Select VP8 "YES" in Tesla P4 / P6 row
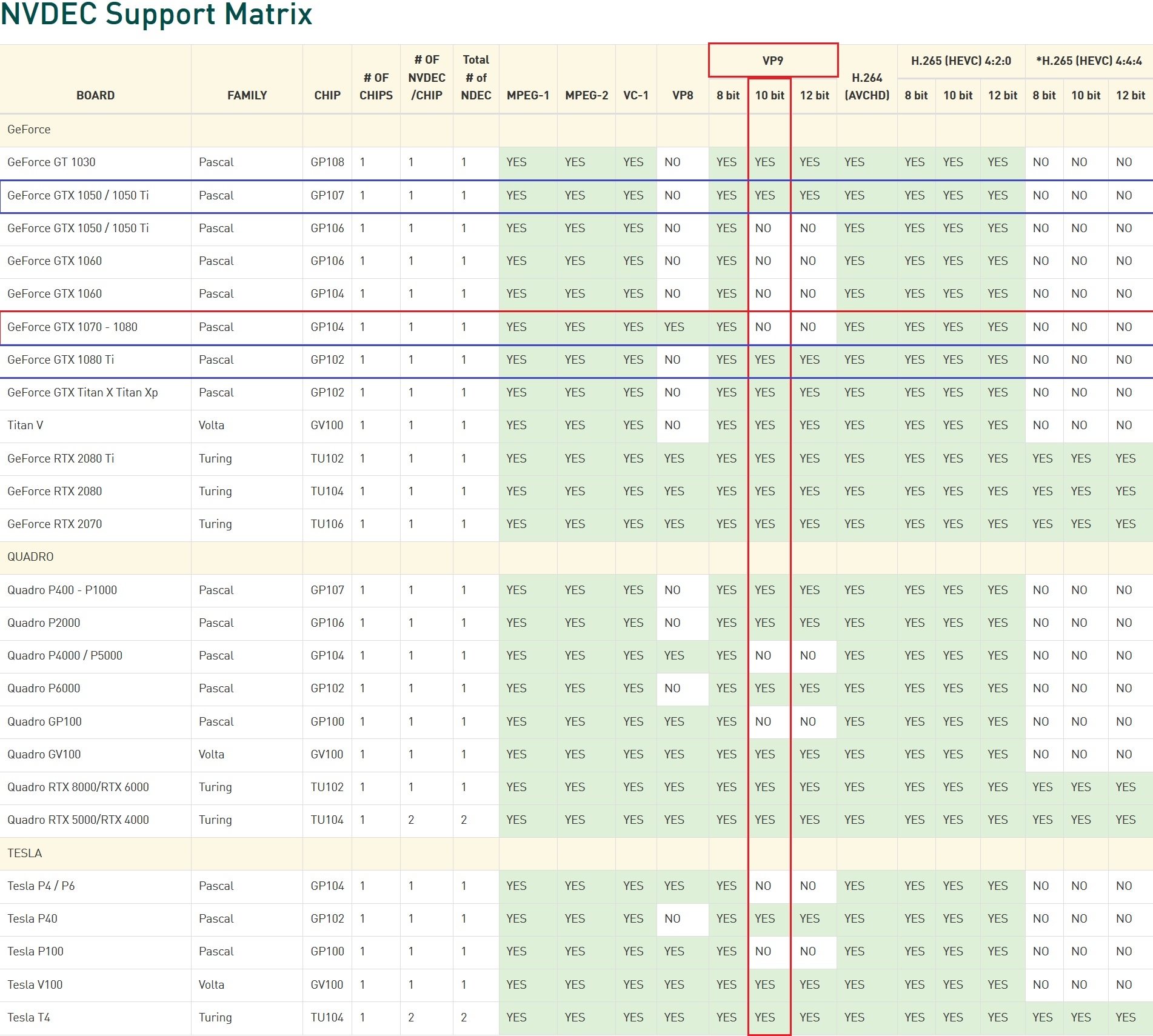Screen dimensions: 1153x1036 click(674, 886)
